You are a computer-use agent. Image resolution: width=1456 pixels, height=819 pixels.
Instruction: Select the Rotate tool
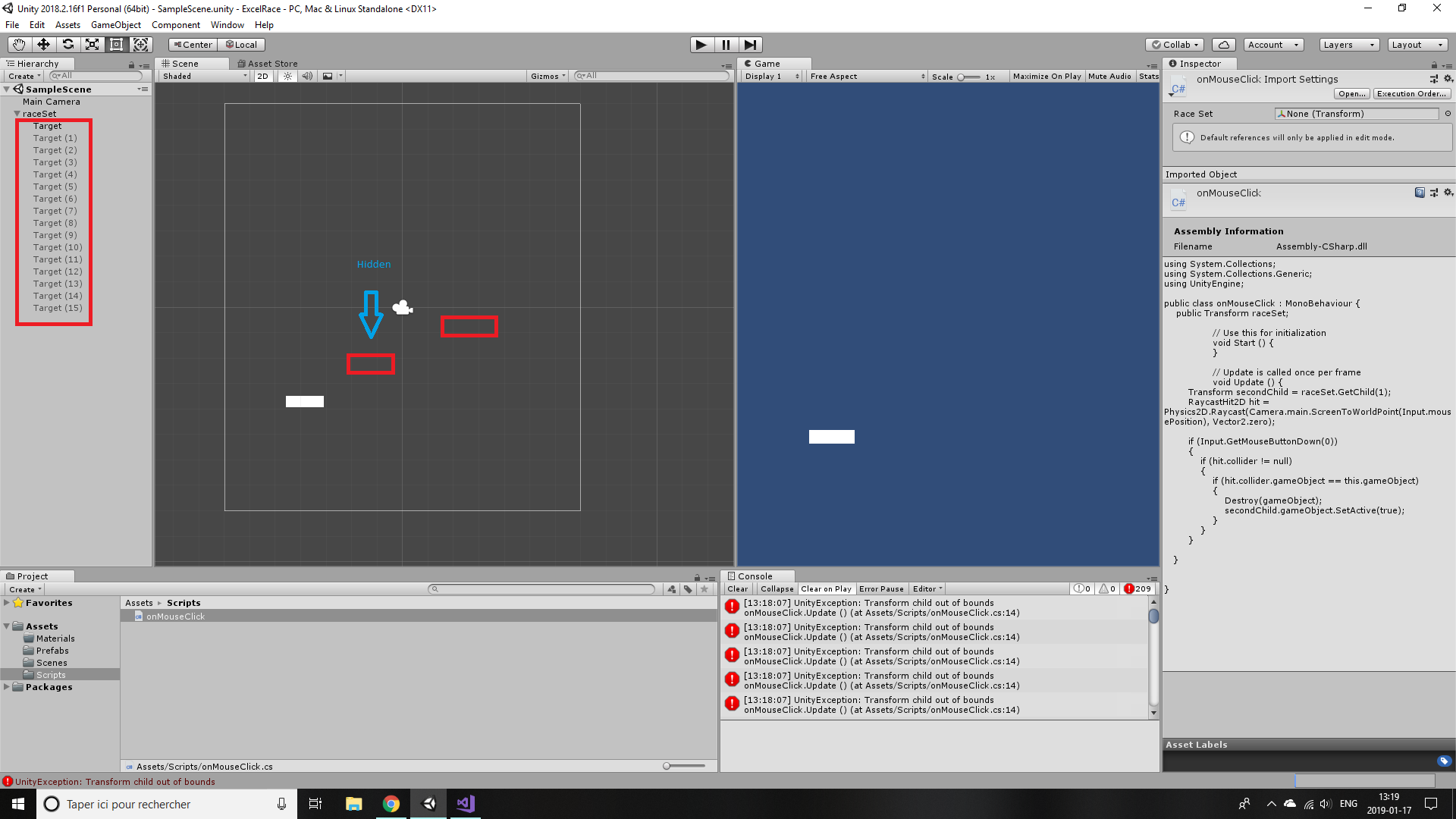67,45
